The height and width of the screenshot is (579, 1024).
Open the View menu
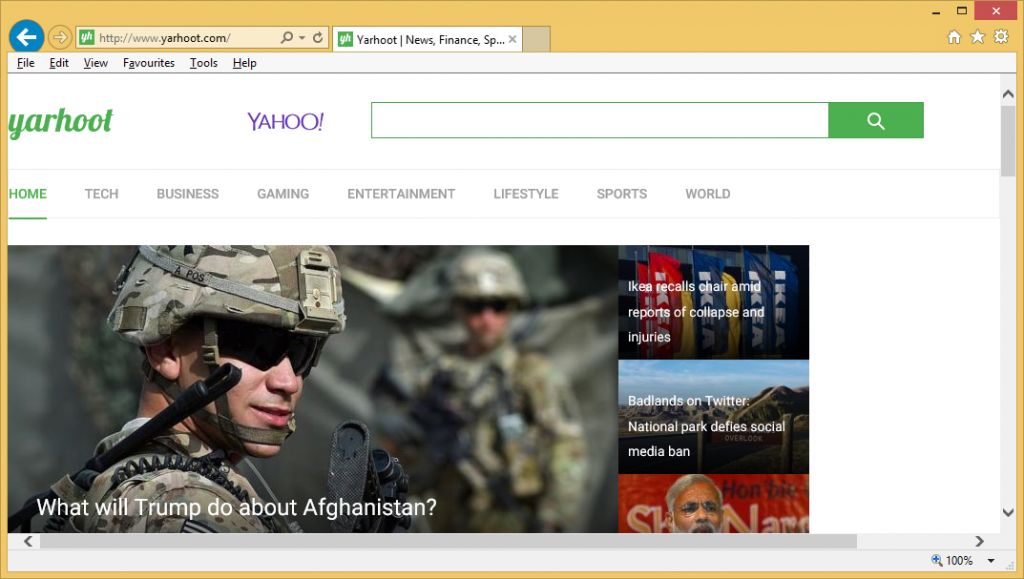click(x=95, y=63)
